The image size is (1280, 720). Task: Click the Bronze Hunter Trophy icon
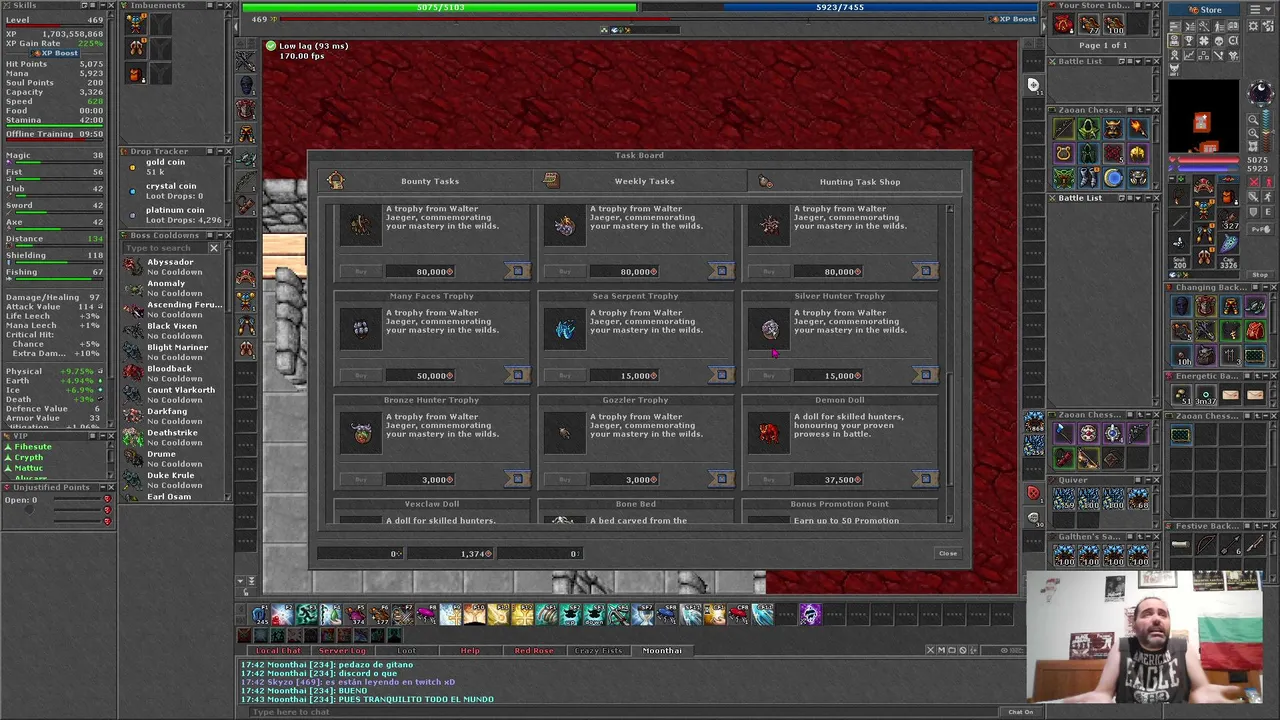(361, 432)
